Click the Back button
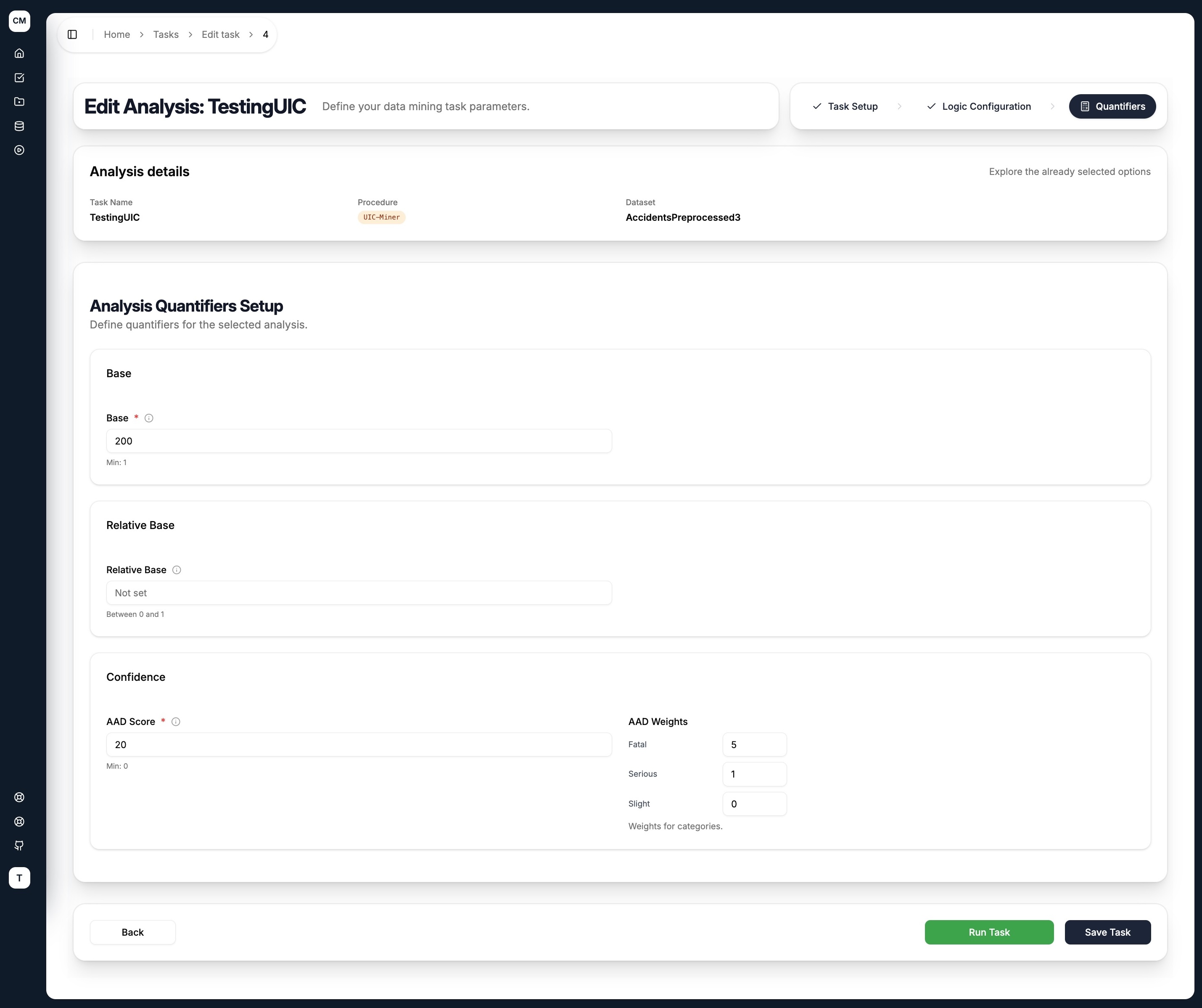Viewport: 1202px width, 1008px height. 133,932
